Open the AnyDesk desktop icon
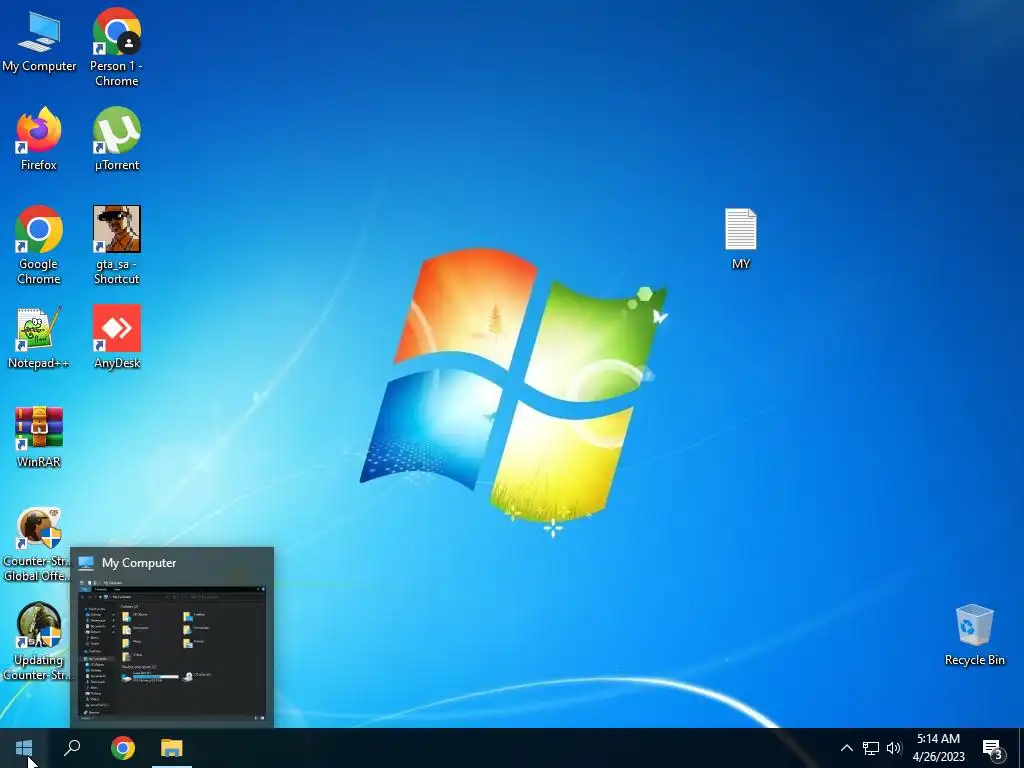This screenshot has height=768, width=1024. point(116,338)
